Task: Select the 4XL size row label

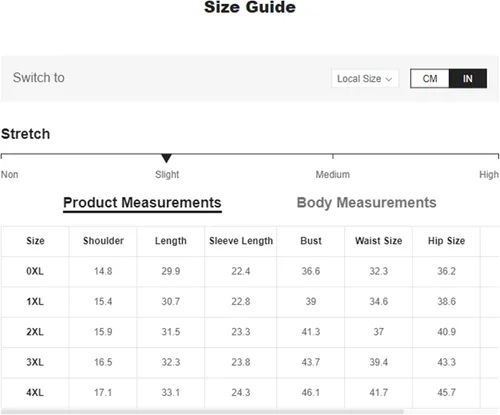Action: pos(35,392)
